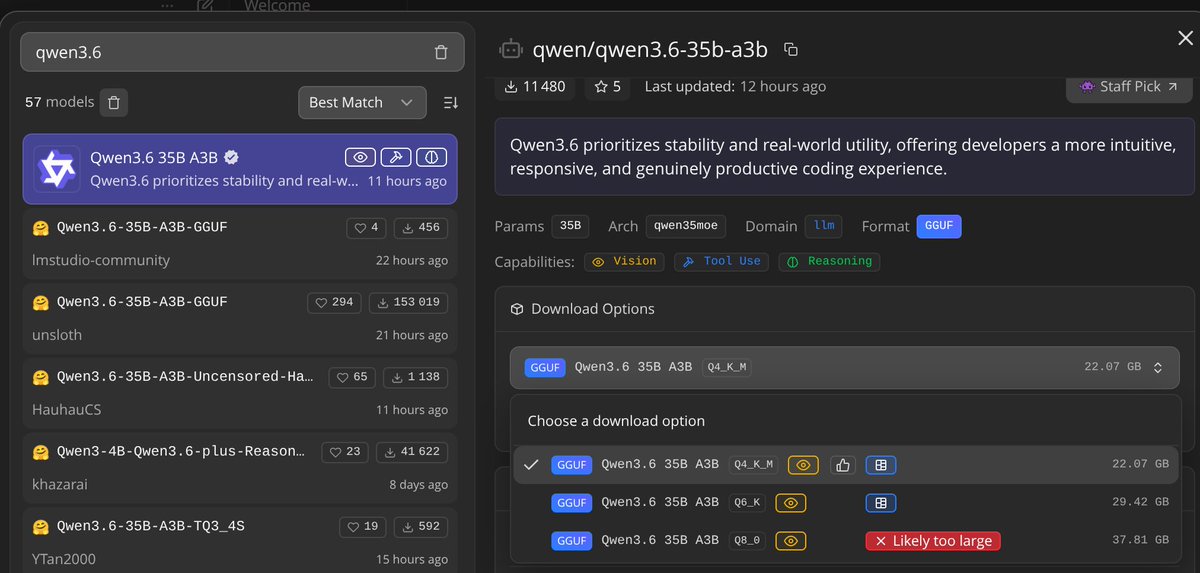Click the 57 models count label
This screenshot has height=573, width=1200.
click(x=59, y=102)
